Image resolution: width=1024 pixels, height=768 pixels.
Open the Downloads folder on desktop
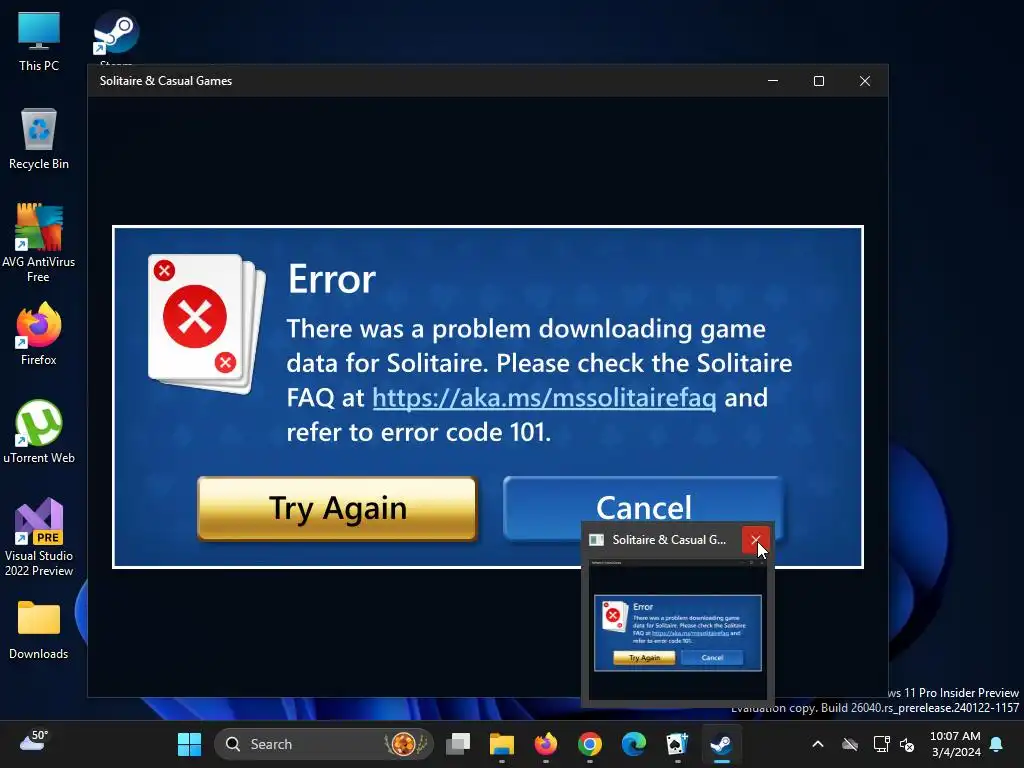[39, 630]
